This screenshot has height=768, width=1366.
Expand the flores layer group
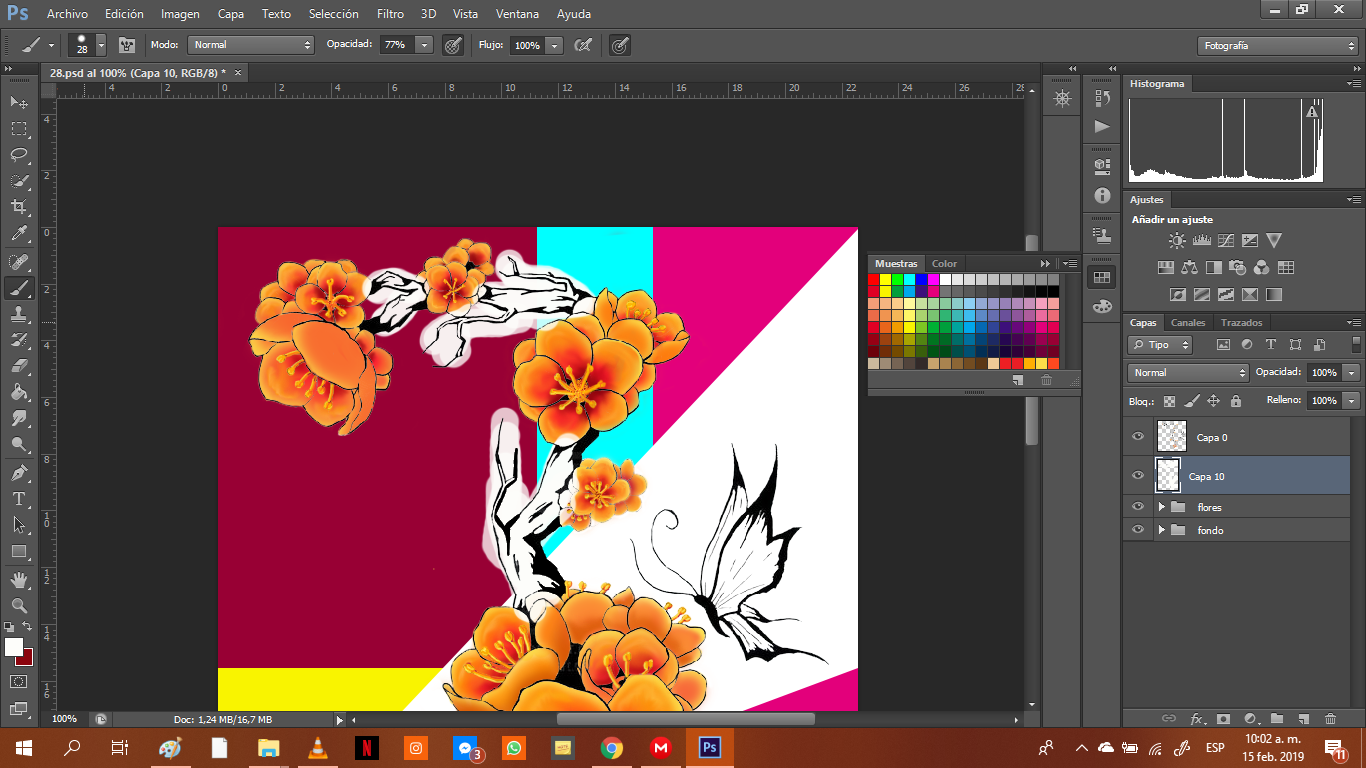[1161, 507]
